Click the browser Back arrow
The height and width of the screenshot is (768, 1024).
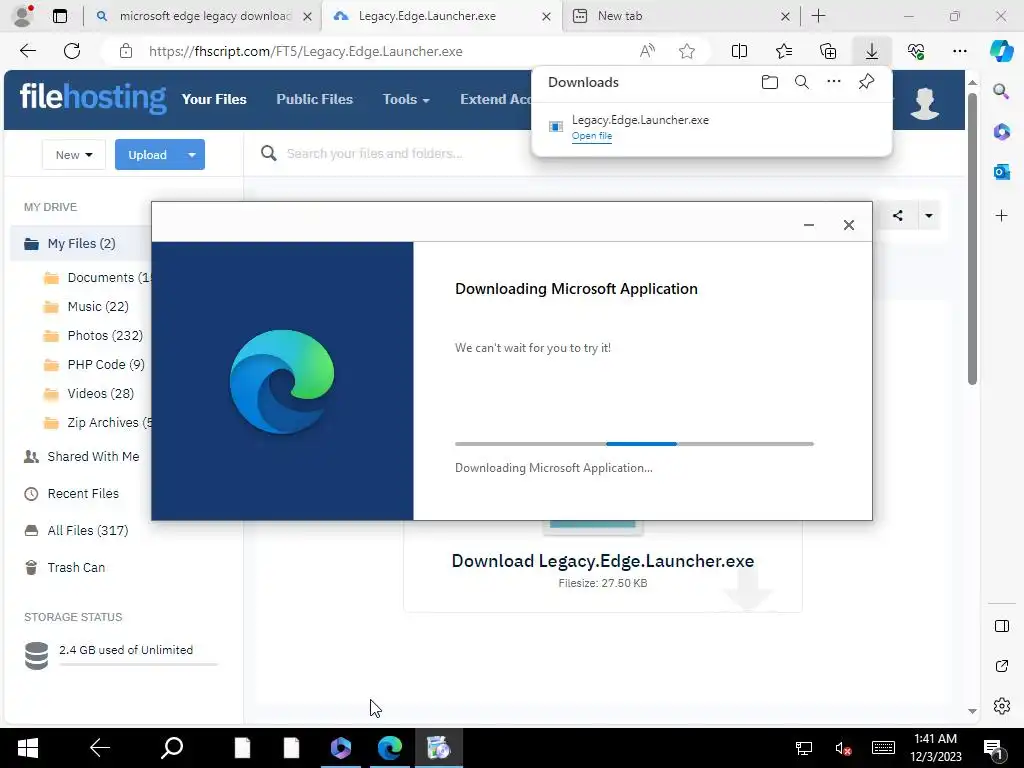click(x=28, y=51)
